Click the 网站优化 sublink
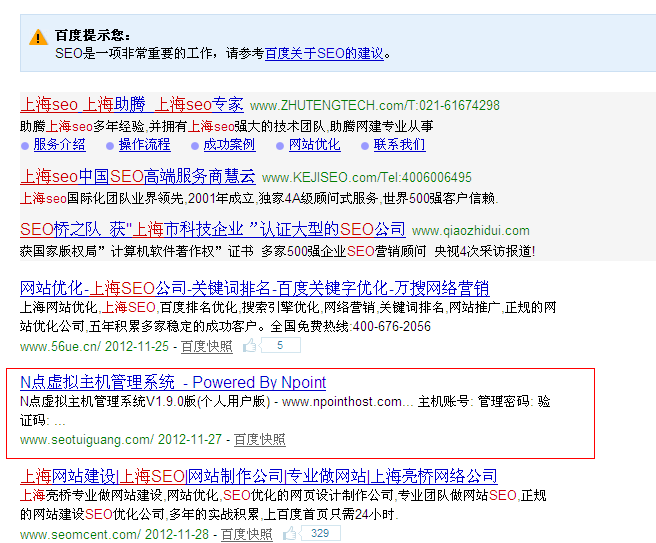This screenshot has height=543, width=656. [x=314, y=144]
